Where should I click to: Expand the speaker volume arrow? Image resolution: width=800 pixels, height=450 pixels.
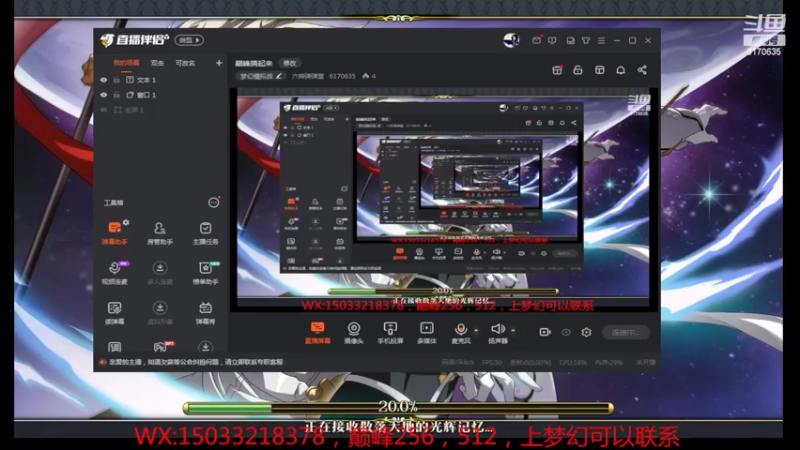pyautogui.click(x=513, y=330)
